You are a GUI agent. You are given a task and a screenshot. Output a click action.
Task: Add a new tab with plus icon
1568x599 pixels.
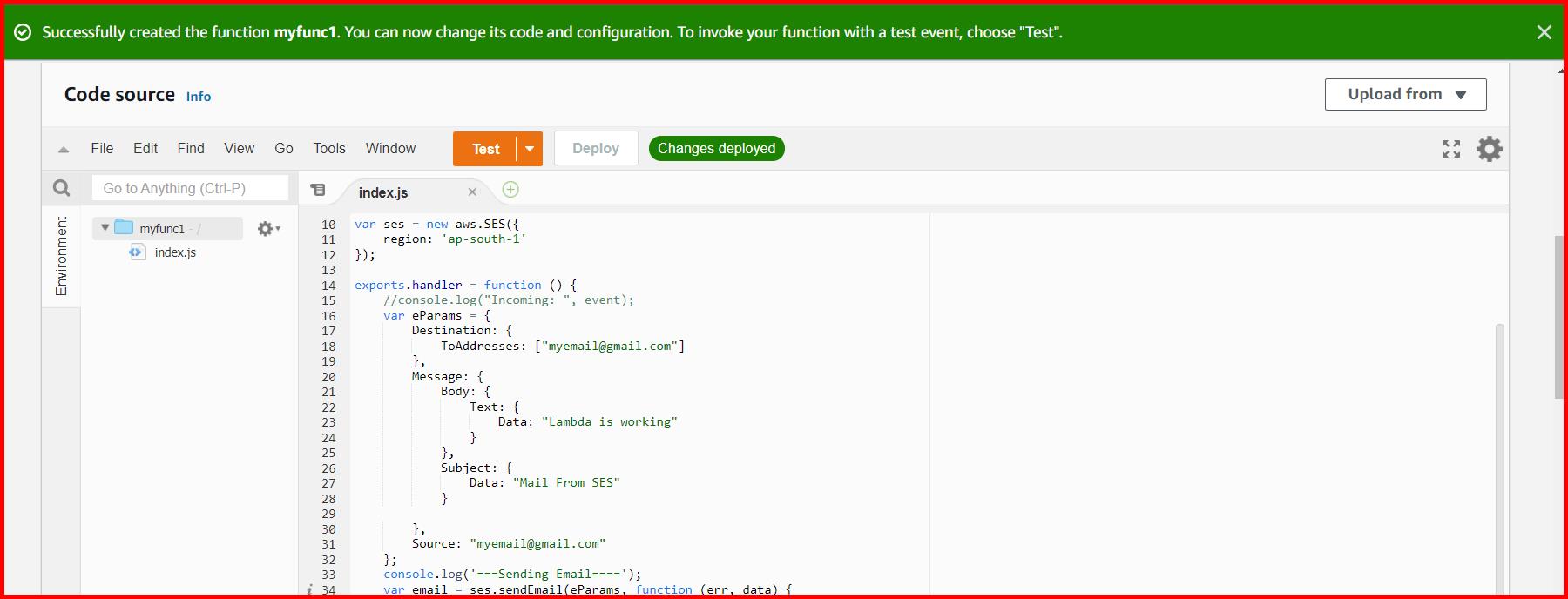coord(510,190)
